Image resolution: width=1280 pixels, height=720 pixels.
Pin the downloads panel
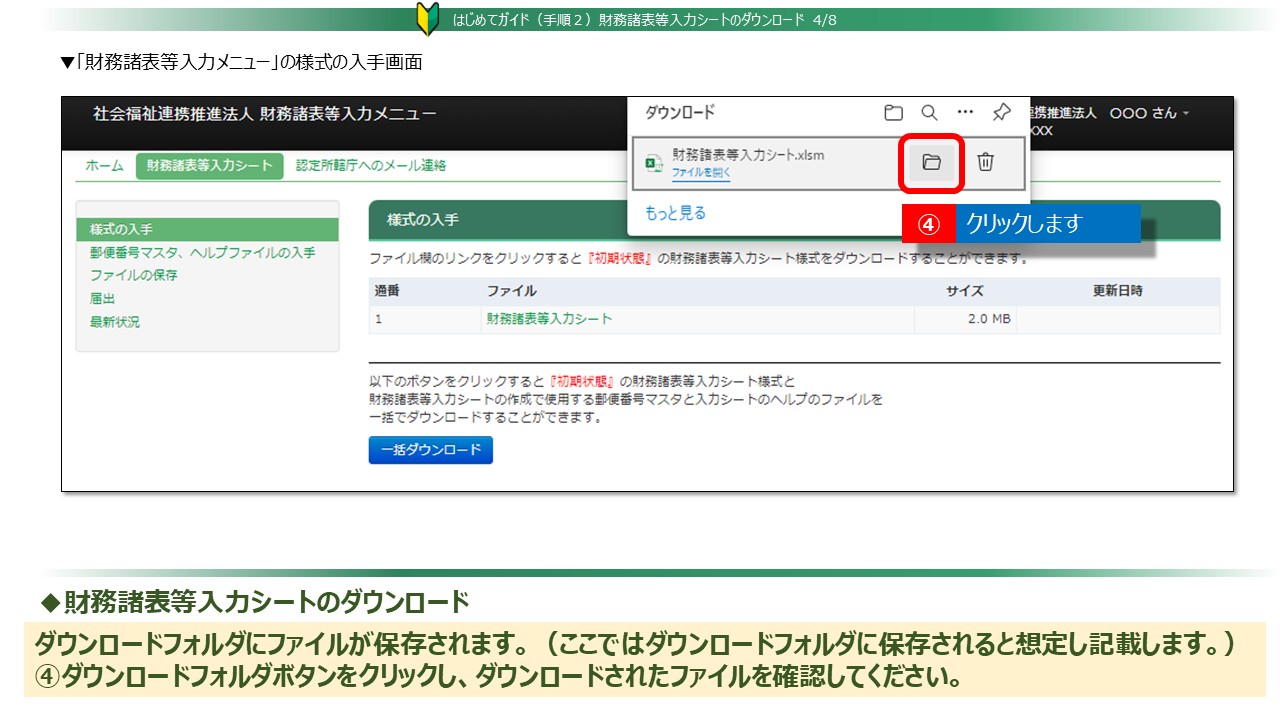[x=1001, y=113]
